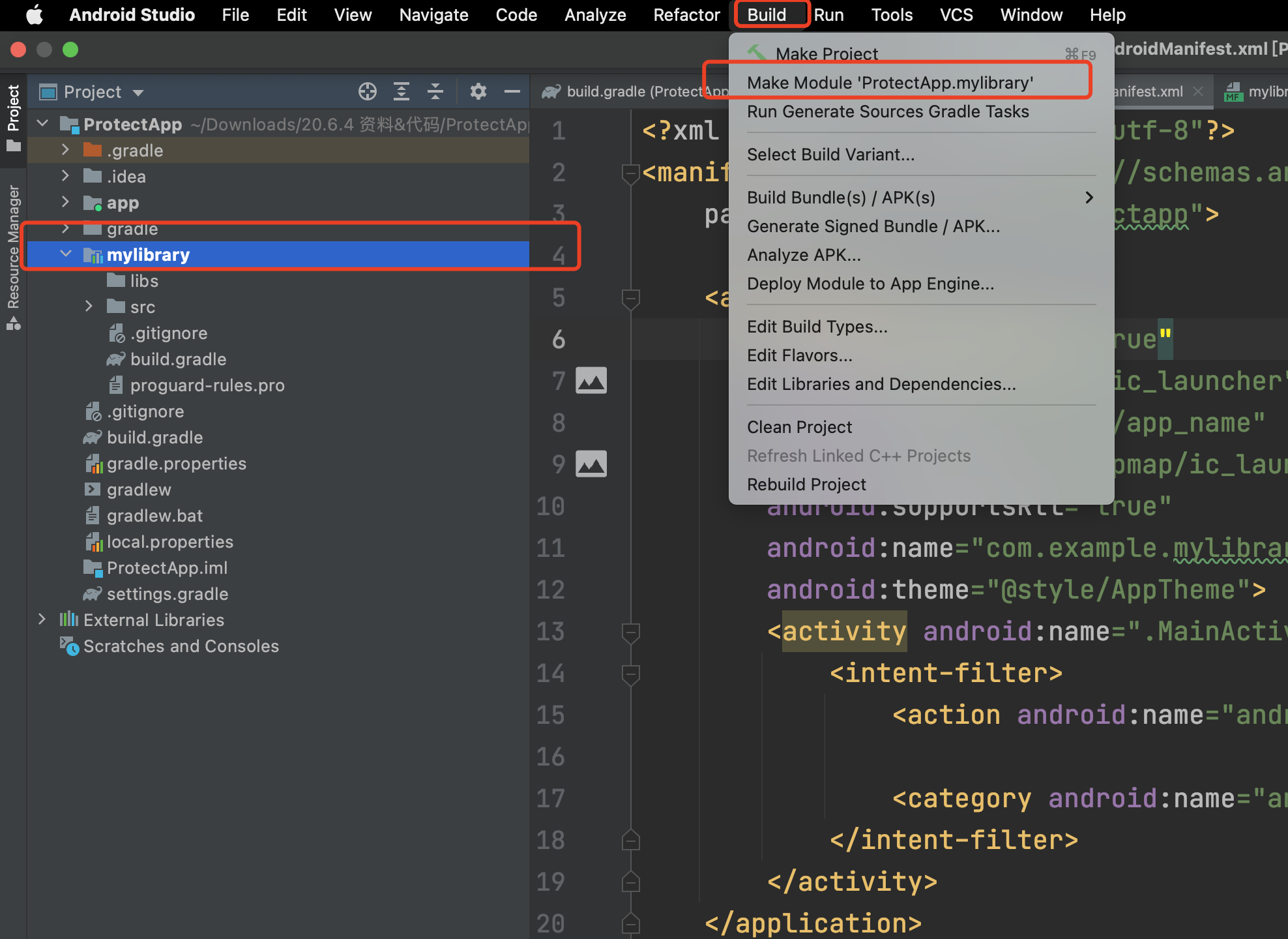The height and width of the screenshot is (939, 1288).
Task: Select gradle.properties file
Action: coord(176,464)
